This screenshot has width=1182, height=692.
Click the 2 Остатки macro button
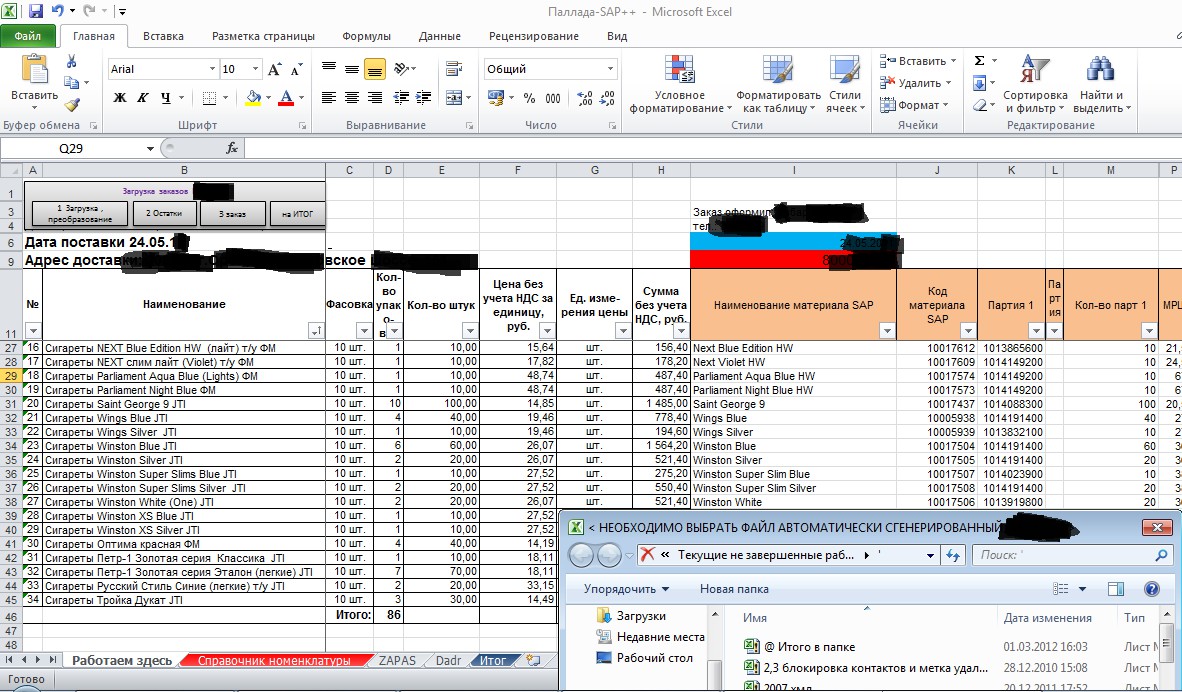pyautogui.click(x=164, y=213)
